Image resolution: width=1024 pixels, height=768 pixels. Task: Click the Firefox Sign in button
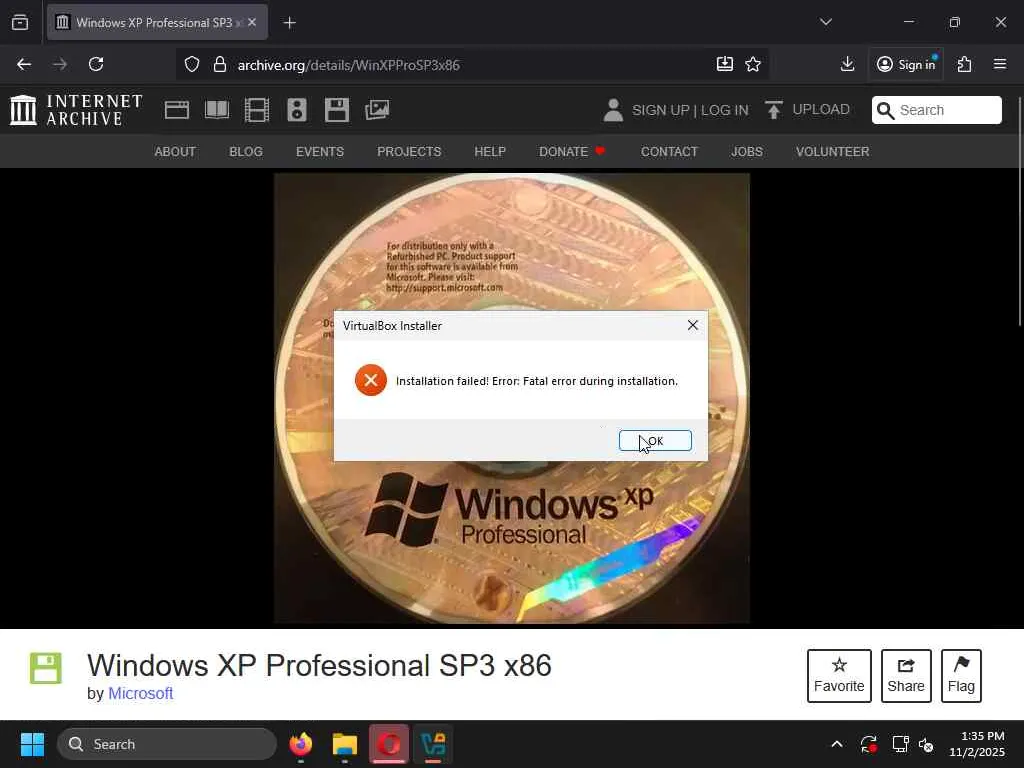[x=906, y=64]
